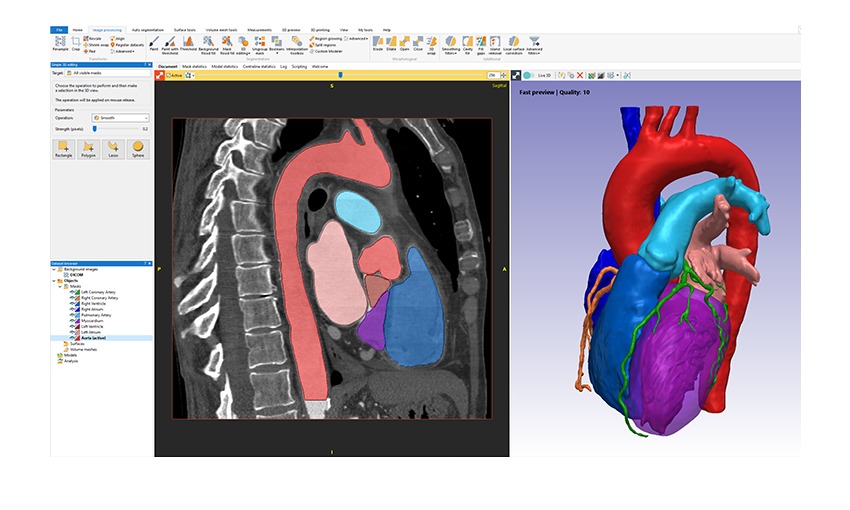
Task: Select Aorta (active) in dataset browser
Action: click(97, 338)
